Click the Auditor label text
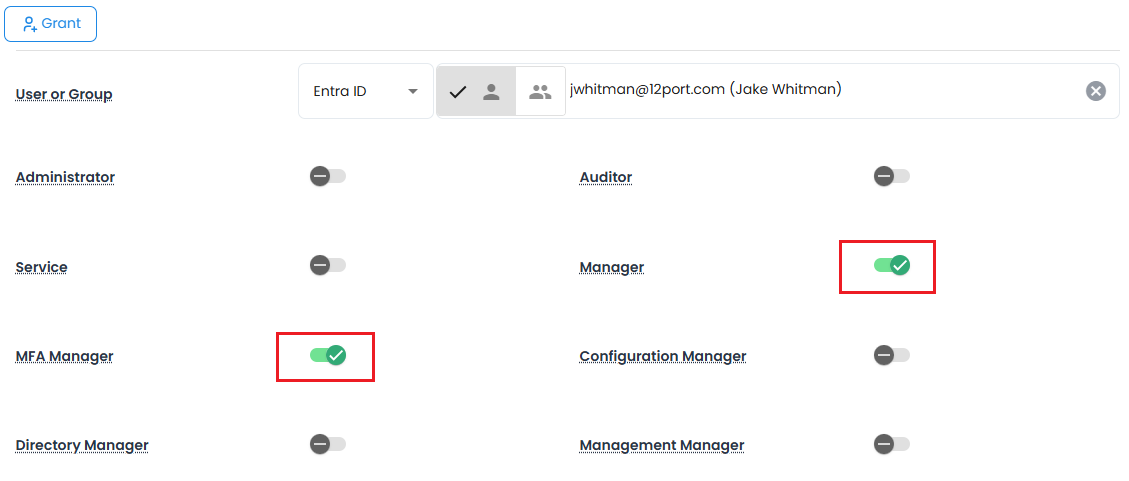The height and width of the screenshot is (481, 1129). (x=605, y=178)
